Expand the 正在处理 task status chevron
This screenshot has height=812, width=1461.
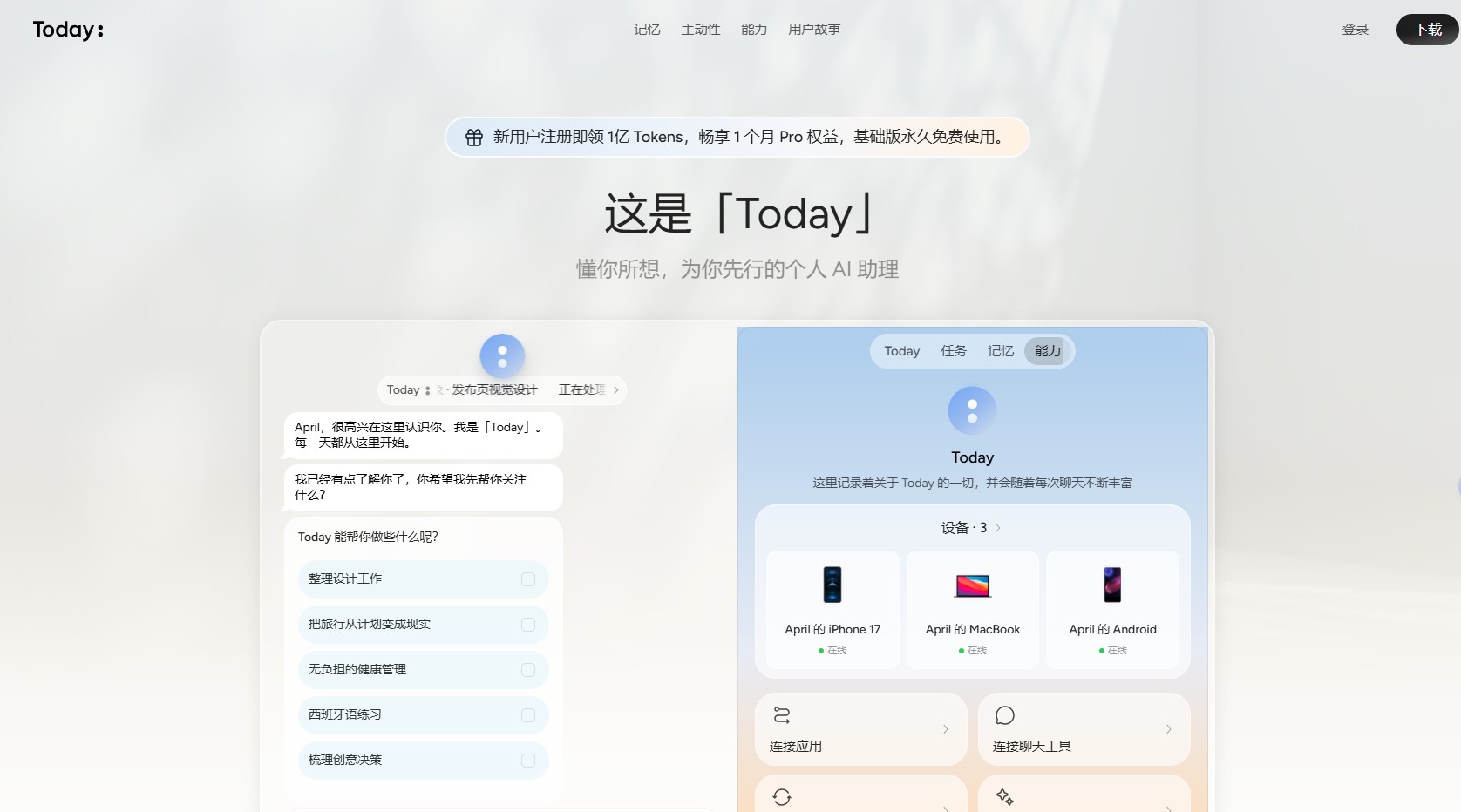(x=616, y=390)
